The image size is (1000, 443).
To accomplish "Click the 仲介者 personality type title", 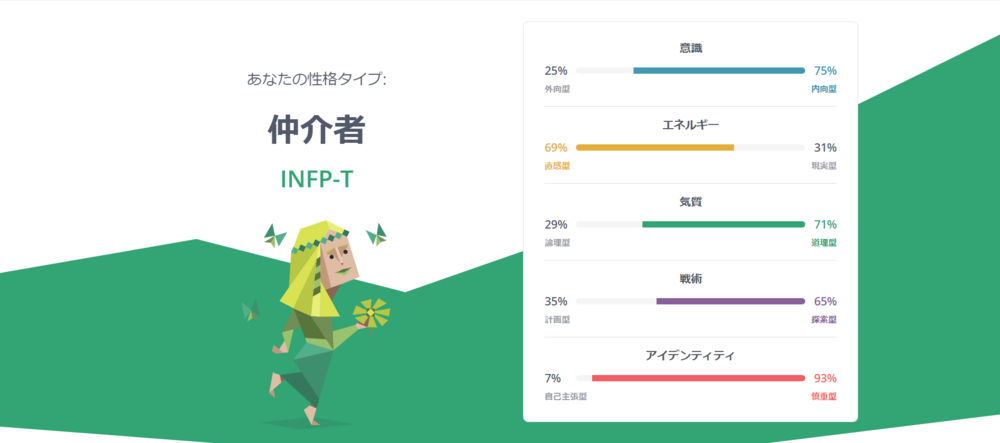I will click(x=316, y=129).
